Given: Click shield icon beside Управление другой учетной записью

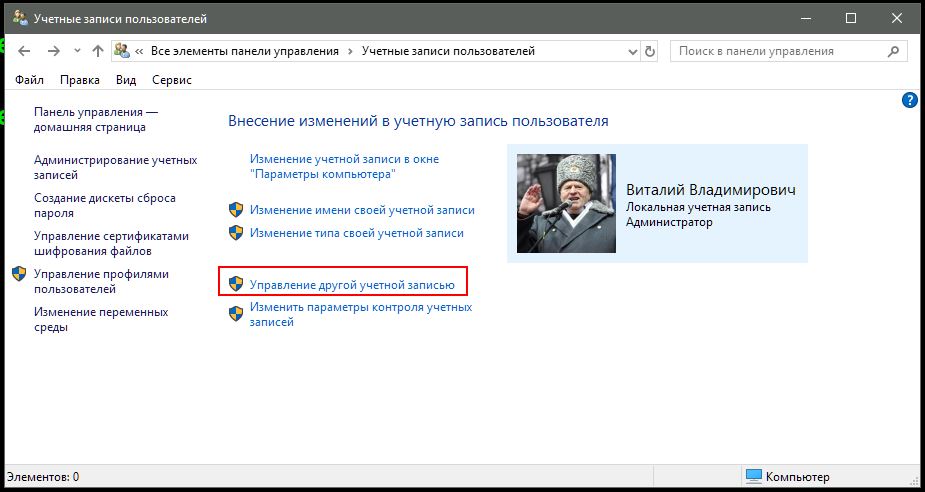Looking at the screenshot, I should [236, 284].
